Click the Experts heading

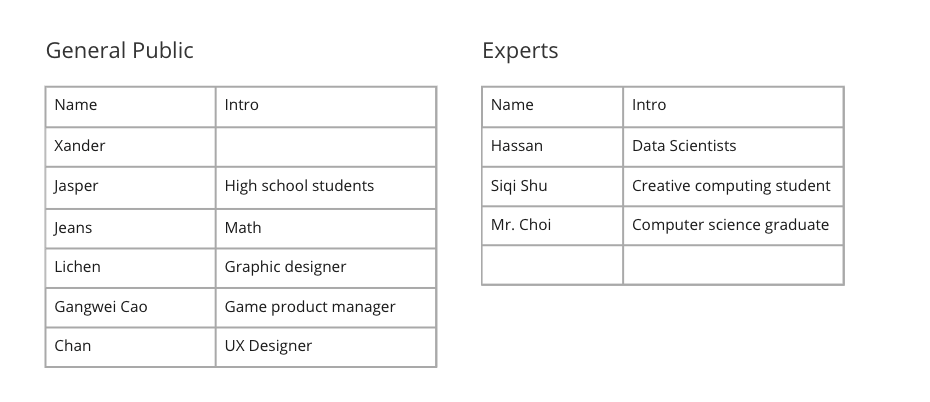point(520,50)
